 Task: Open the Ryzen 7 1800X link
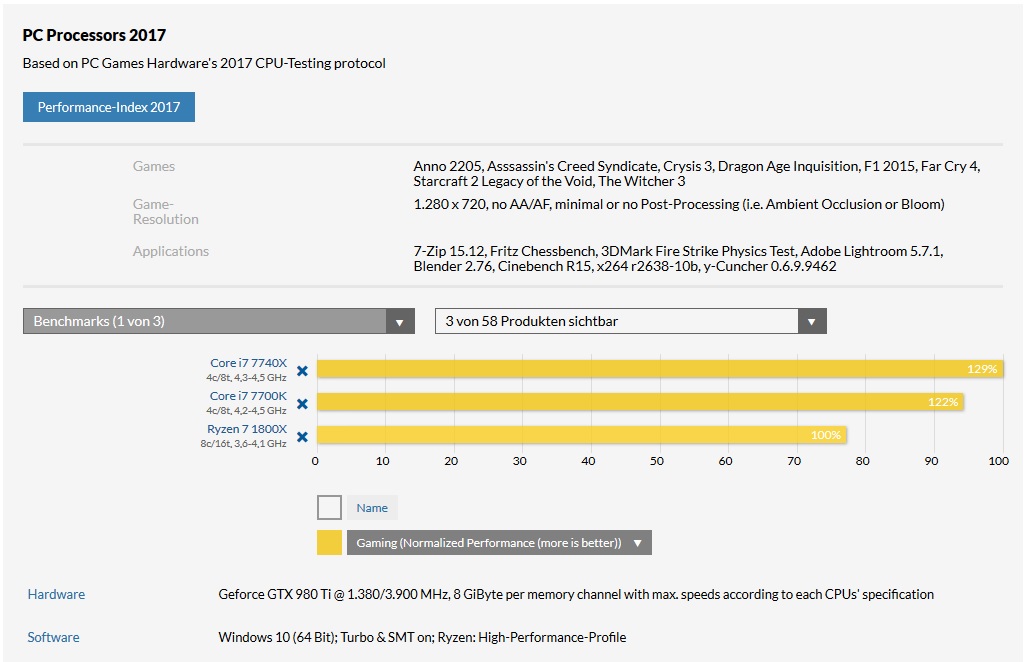(x=247, y=429)
